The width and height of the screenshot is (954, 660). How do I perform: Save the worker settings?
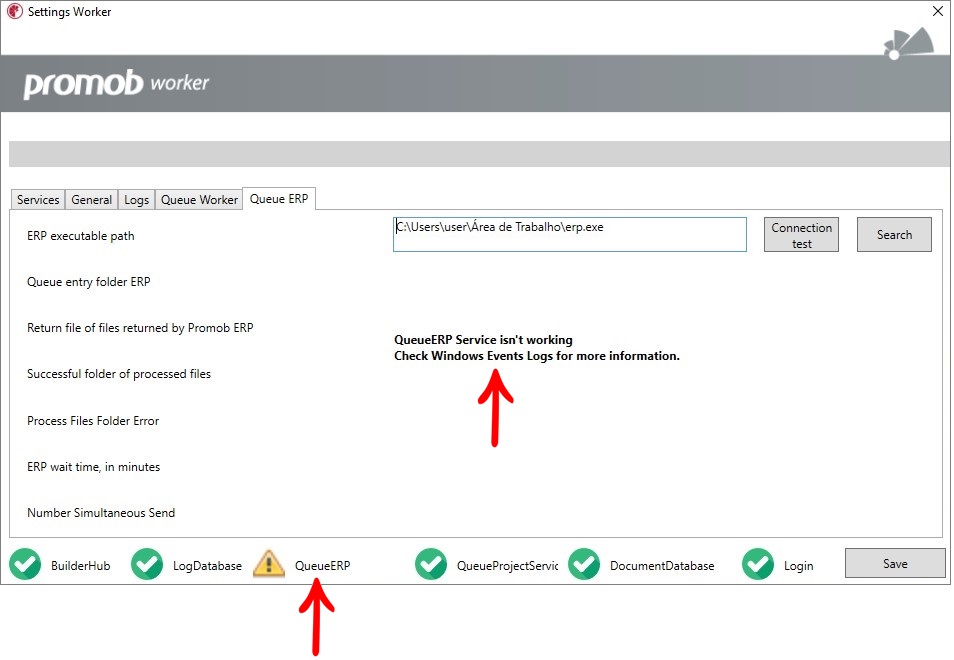(895, 563)
